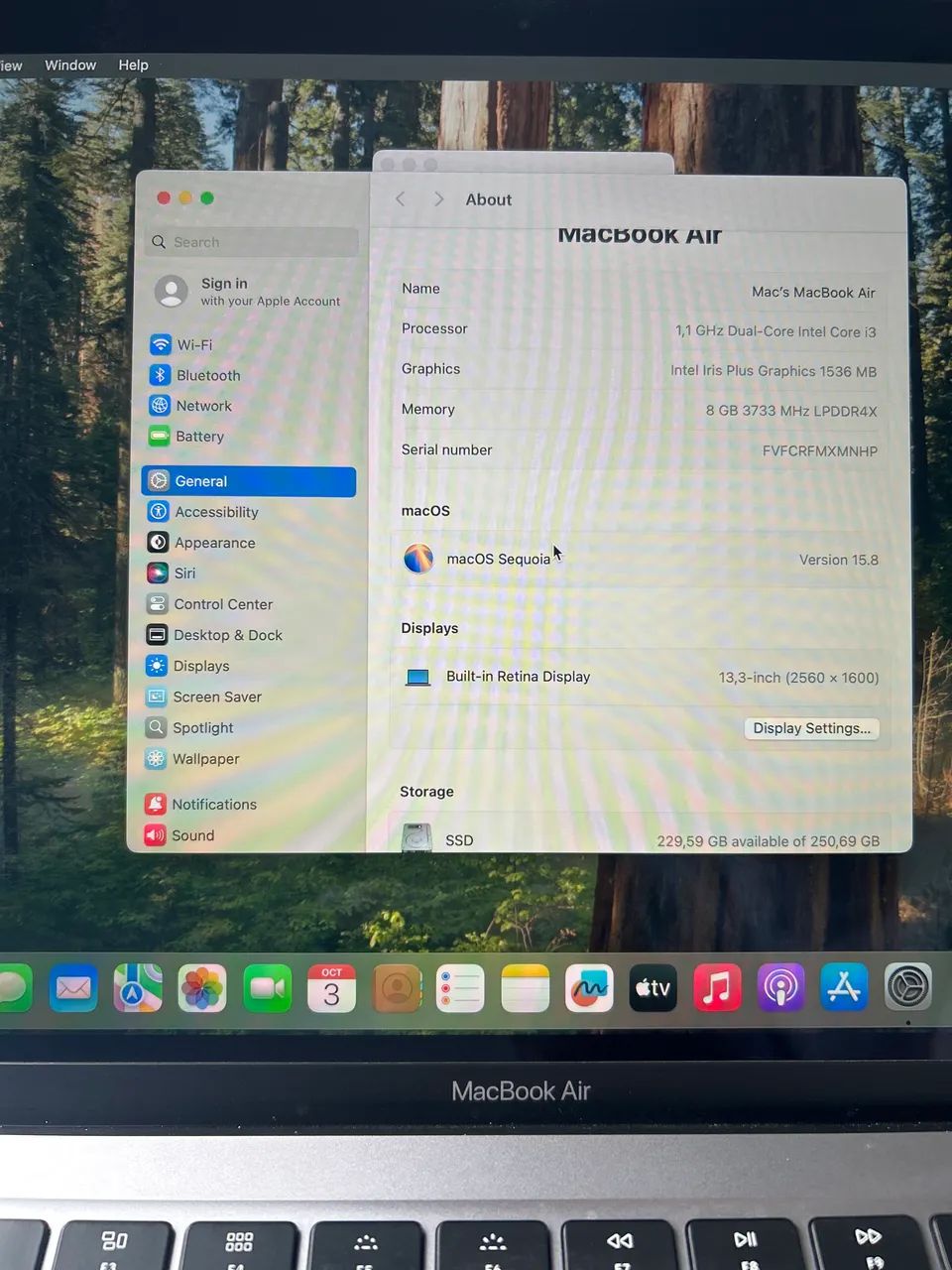The width and height of the screenshot is (952, 1270).
Task: Open Sound settings
Action: point(178,835)
